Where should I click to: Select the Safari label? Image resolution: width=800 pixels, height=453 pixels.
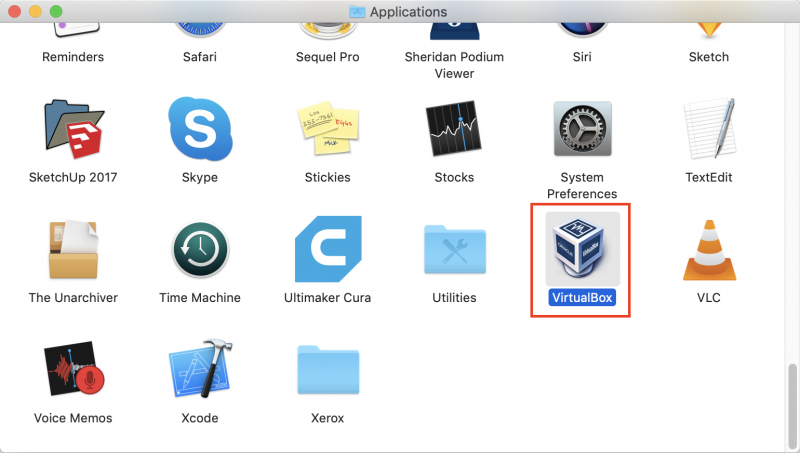pyautogui.click(x=199, y=57)
